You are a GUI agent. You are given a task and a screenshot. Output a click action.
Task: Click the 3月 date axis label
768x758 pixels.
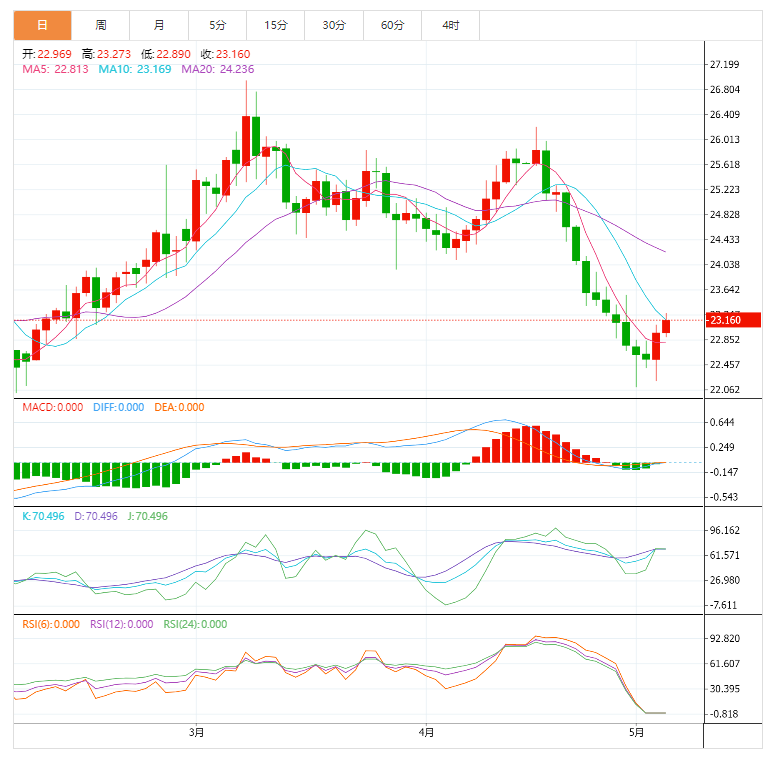[x=196, y=733]
